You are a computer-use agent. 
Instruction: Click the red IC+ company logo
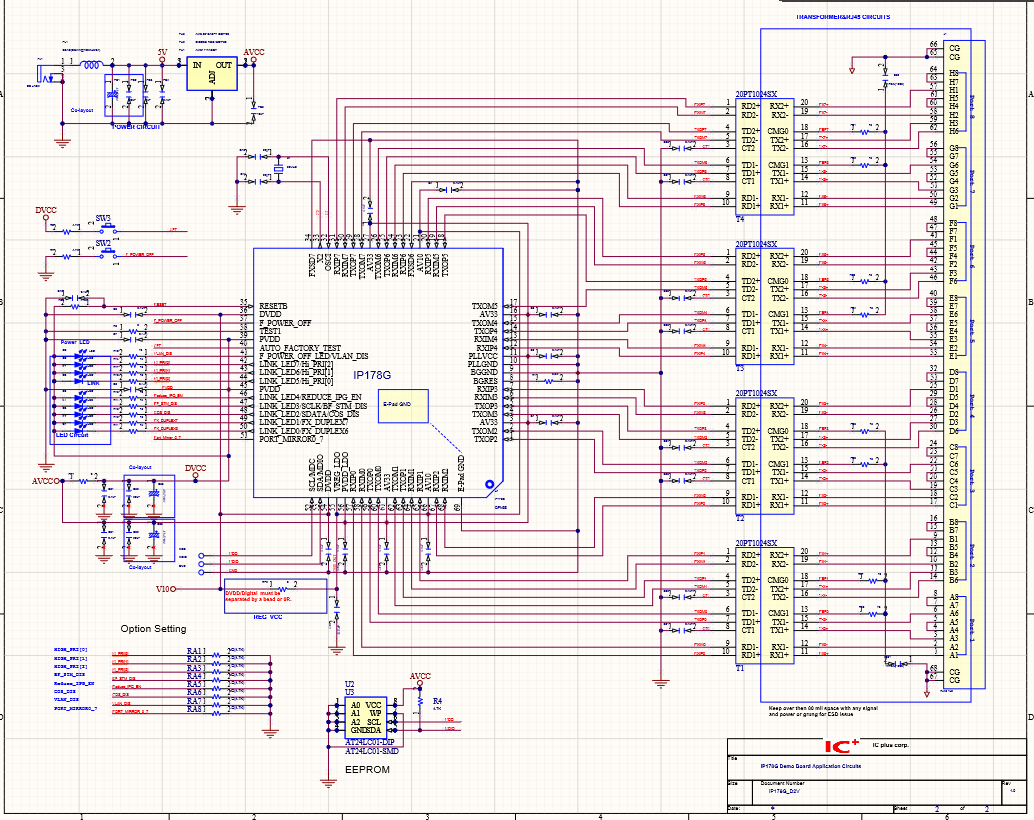click(x=841, y=745)
